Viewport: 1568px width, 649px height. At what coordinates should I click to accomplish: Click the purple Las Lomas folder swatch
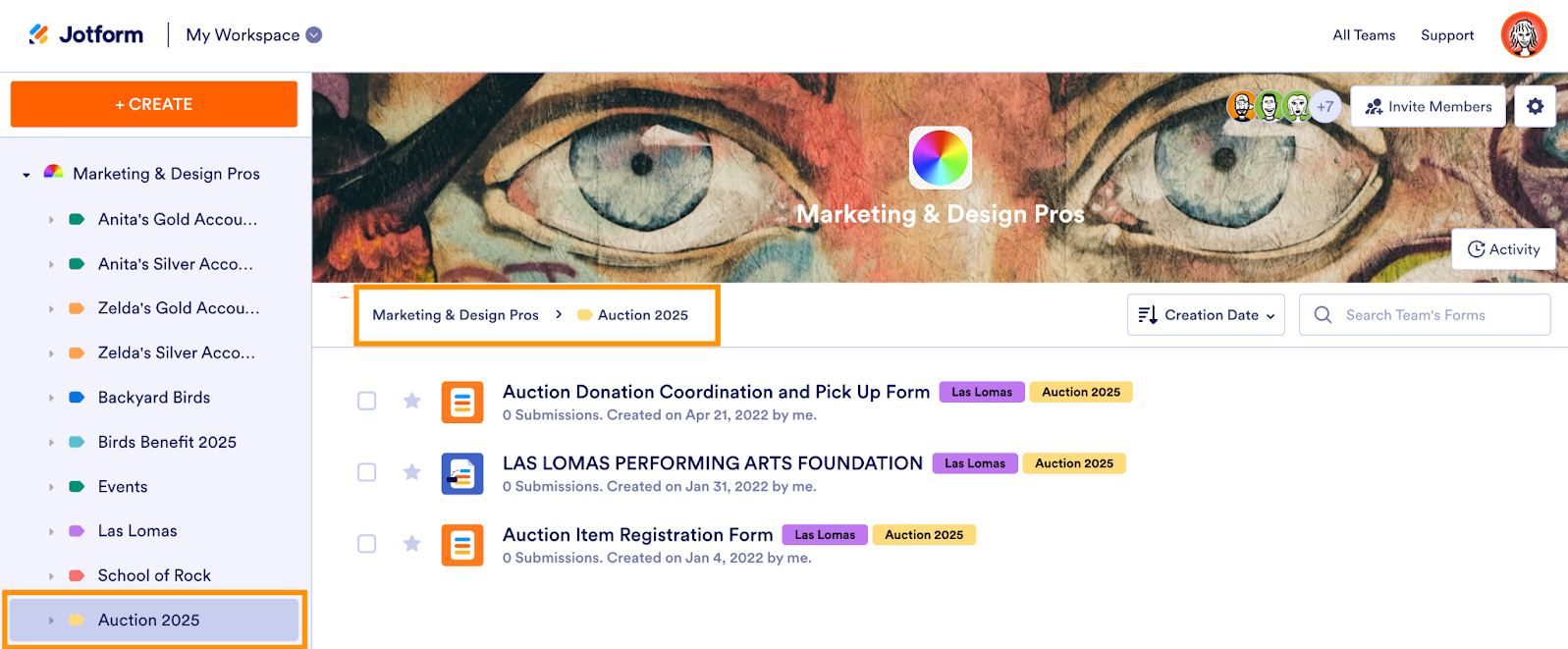(x=77, y=531)
